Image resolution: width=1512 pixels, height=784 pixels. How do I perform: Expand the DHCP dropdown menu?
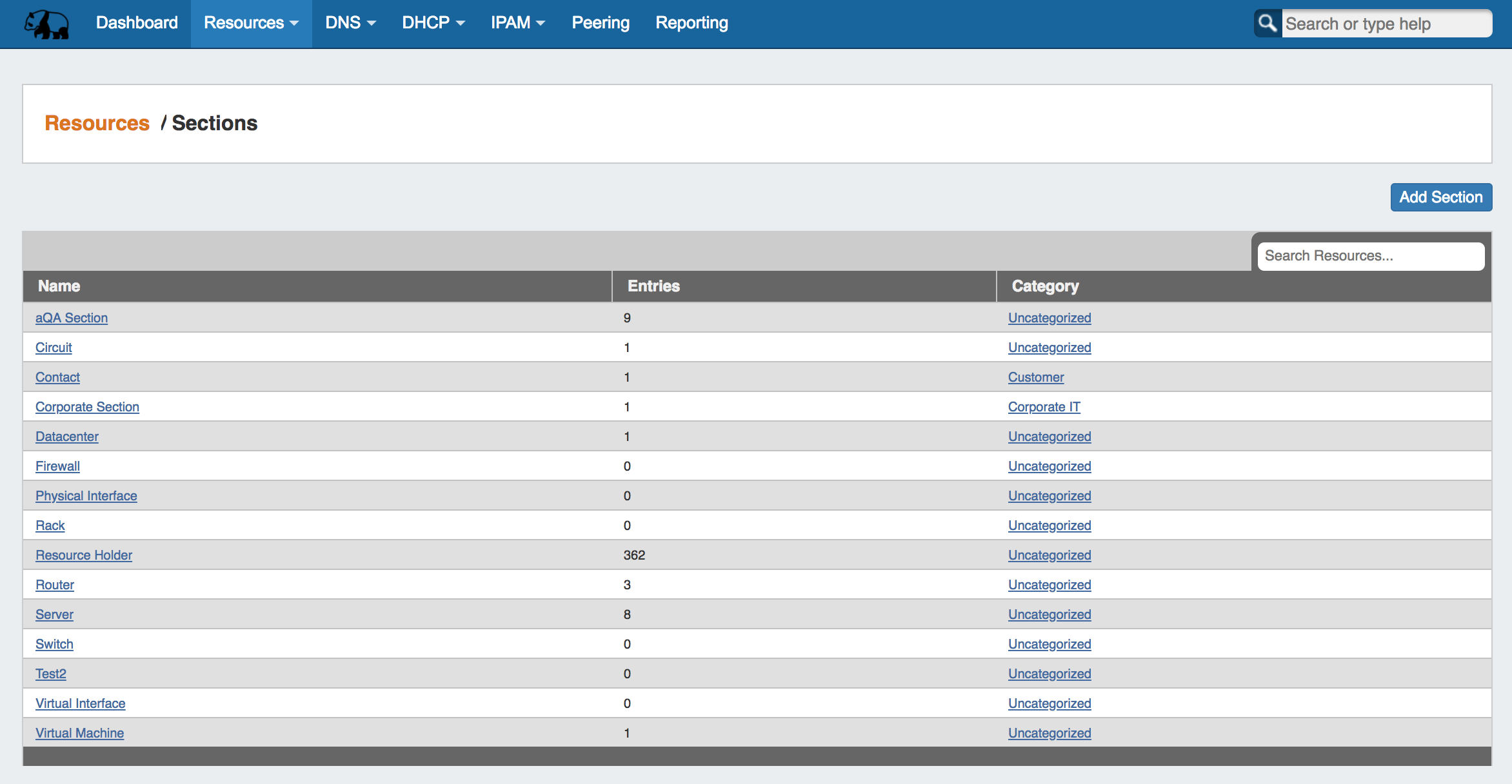pos(433,23)
